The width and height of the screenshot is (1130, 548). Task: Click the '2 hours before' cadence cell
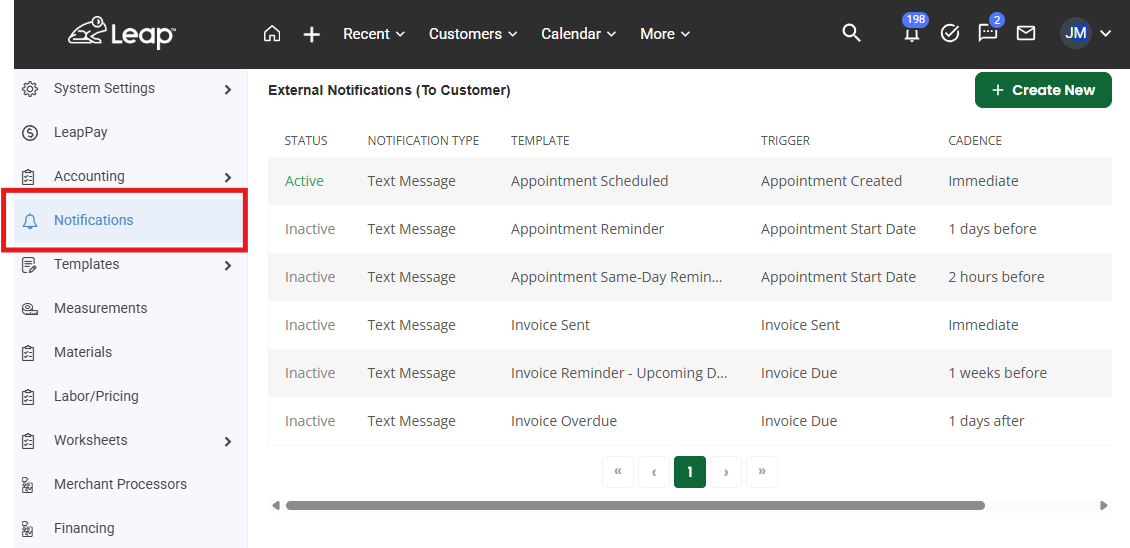(x=996, y=277)
